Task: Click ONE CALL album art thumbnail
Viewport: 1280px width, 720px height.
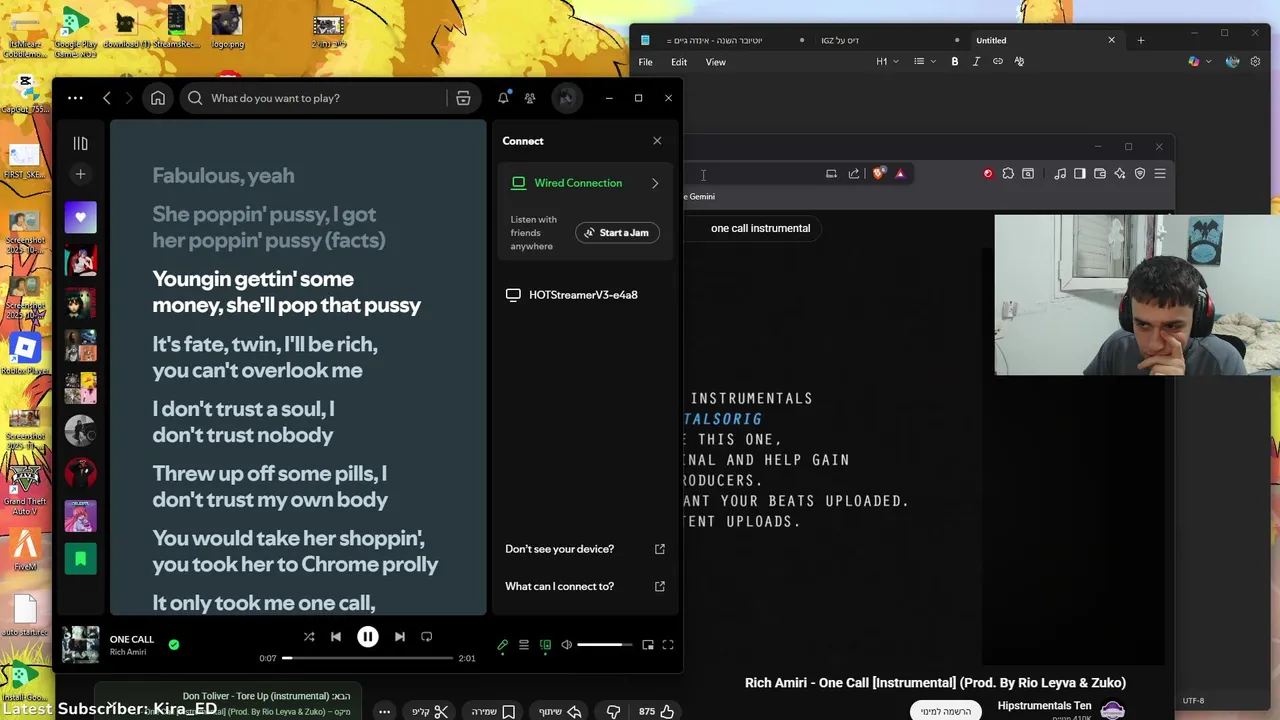Action: (x=81, y=645)
